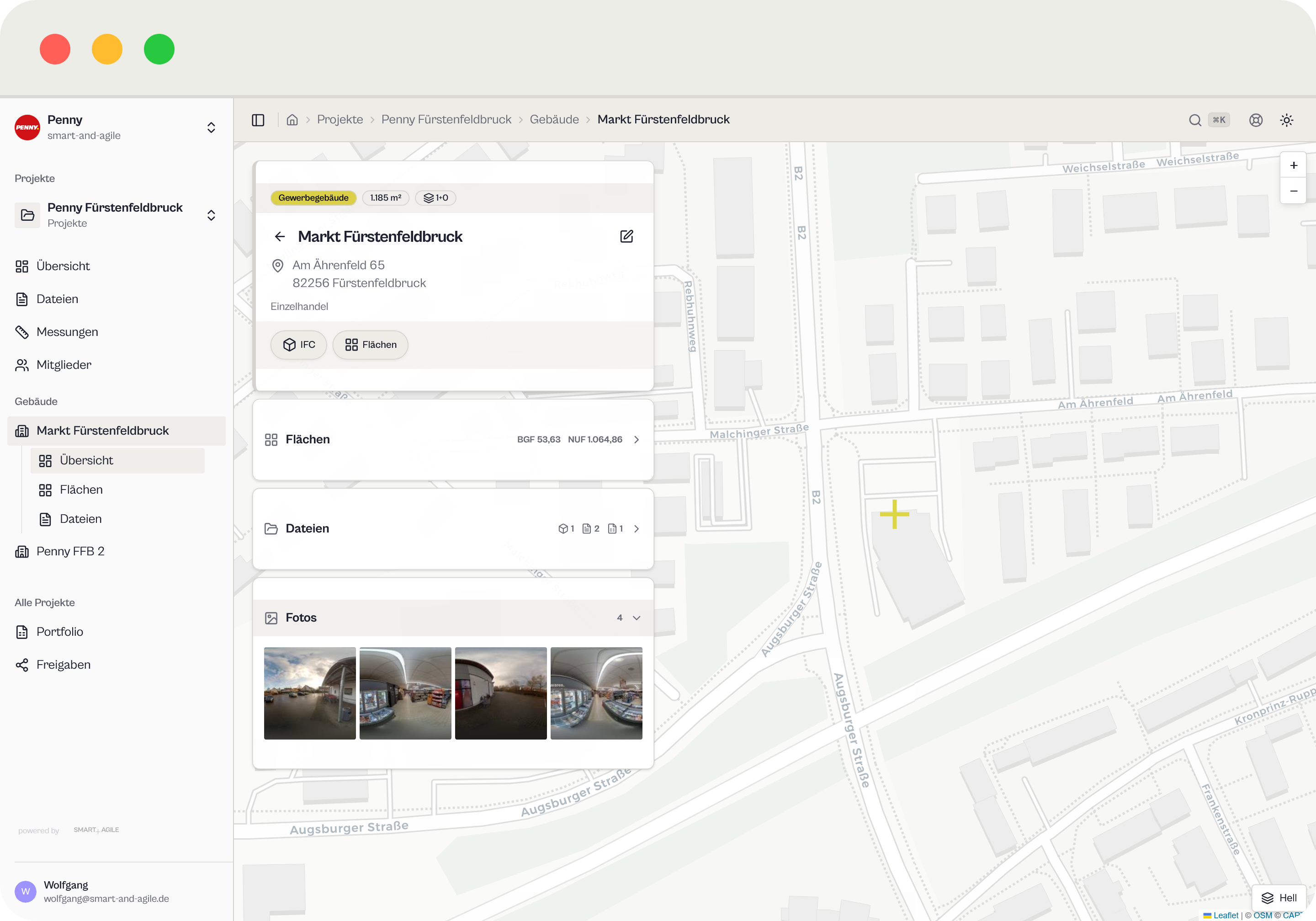Click the NUF 1.064,86 value

pyautogui.click(x=595, y=439)
